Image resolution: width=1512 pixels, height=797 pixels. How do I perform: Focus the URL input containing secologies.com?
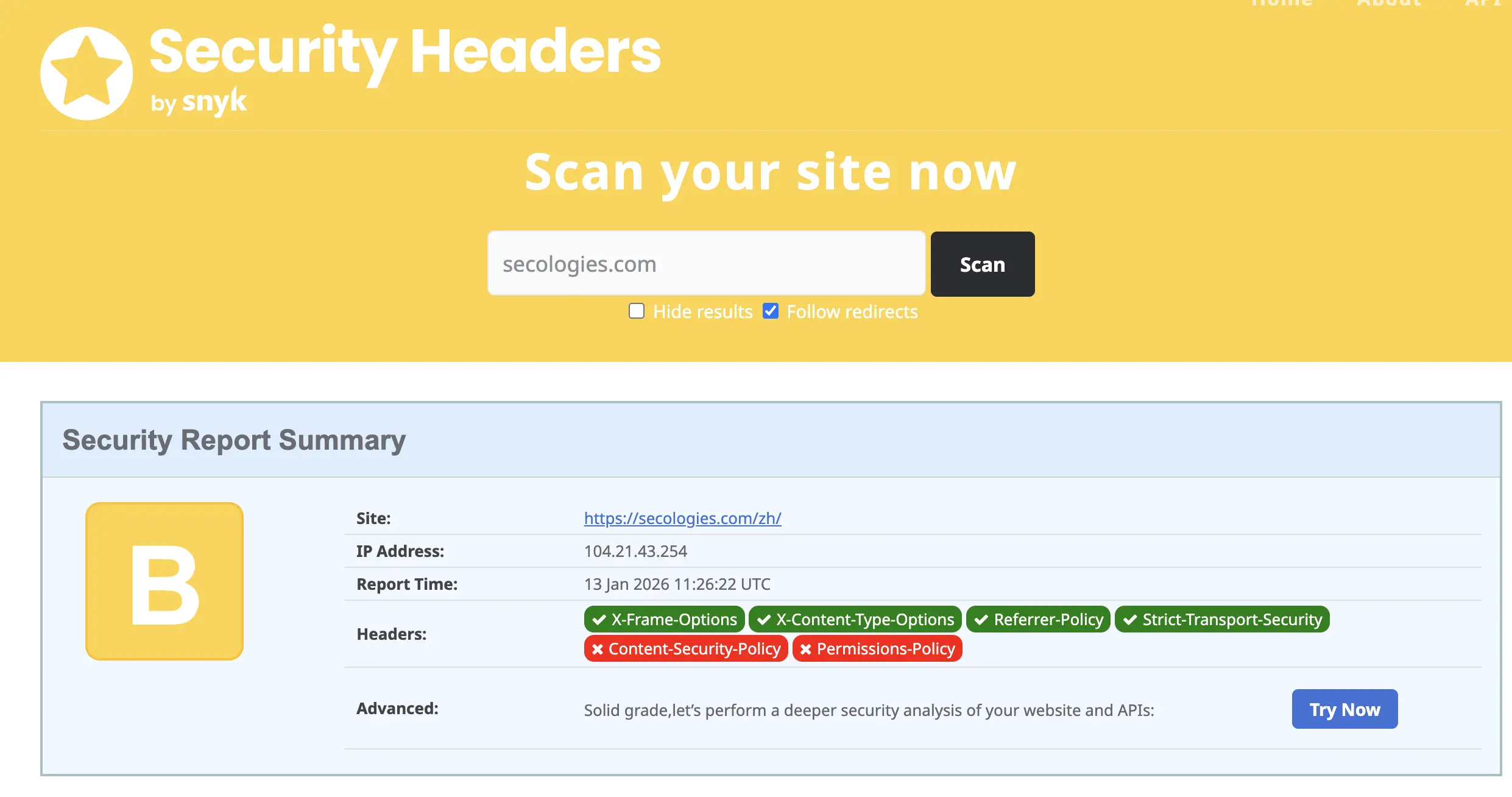pyautogui.click(x=707, y=264)
